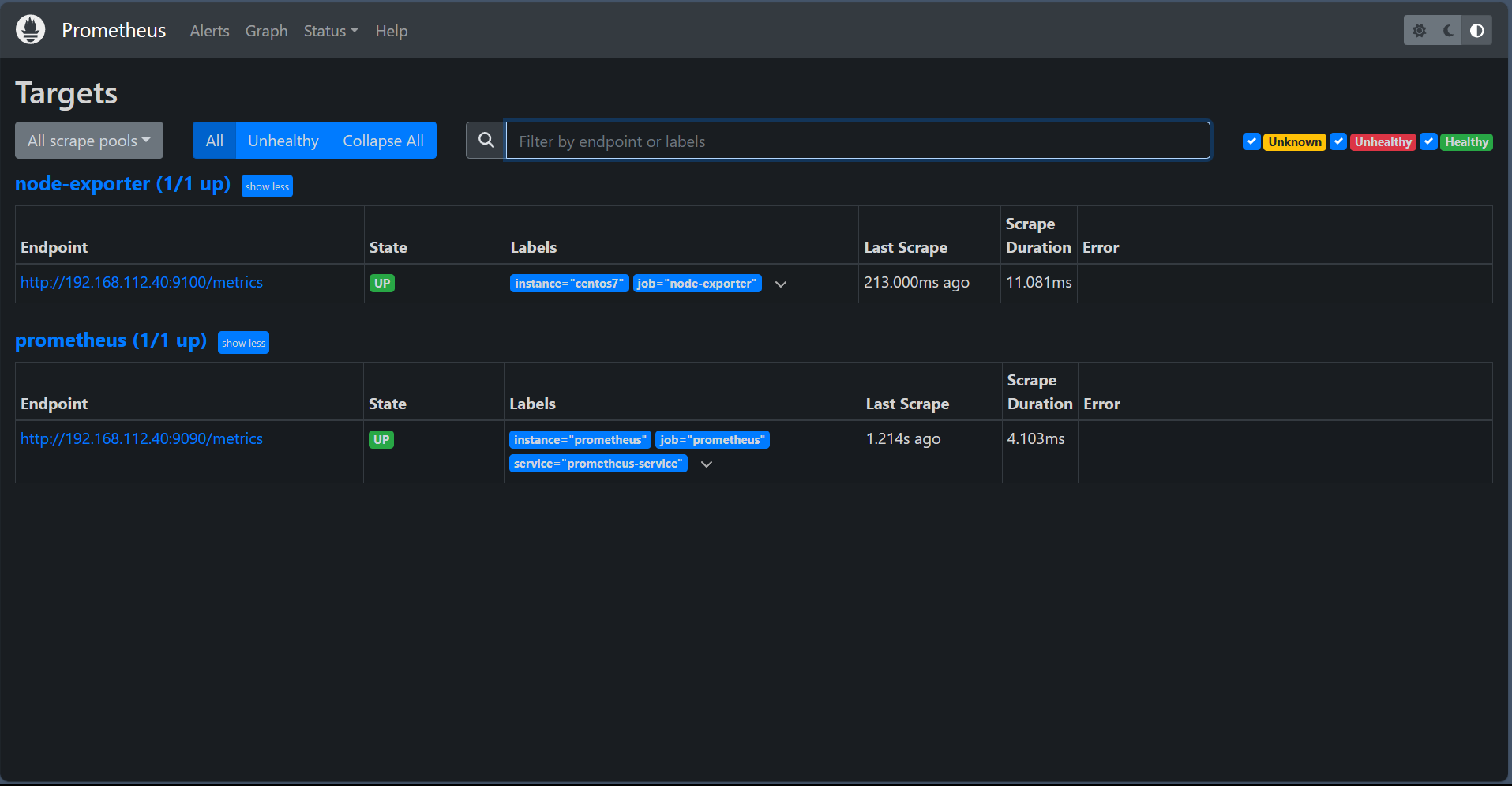Select the light theme sun icon
Screen dimensions: 1512x786
pyautogui.click(x=1419, y=30)
